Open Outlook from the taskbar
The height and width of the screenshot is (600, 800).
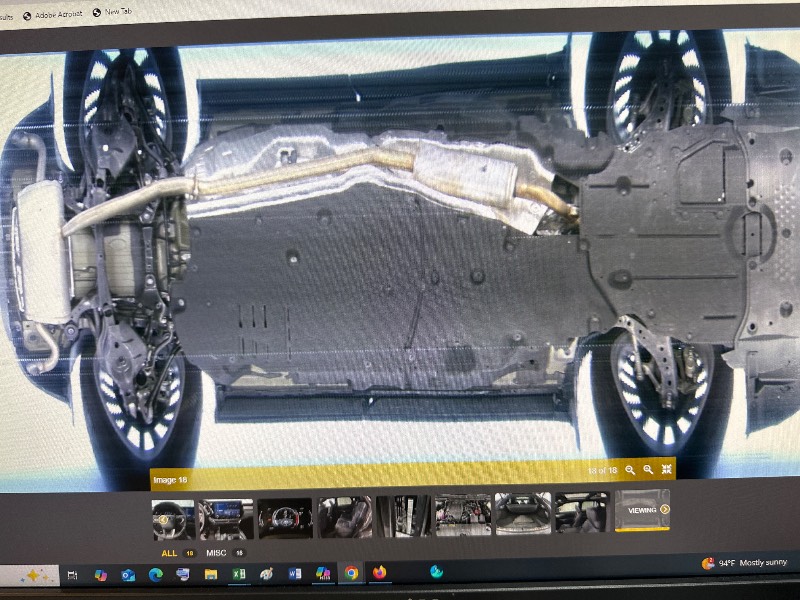pyautogui.click(x=128, y=575)
